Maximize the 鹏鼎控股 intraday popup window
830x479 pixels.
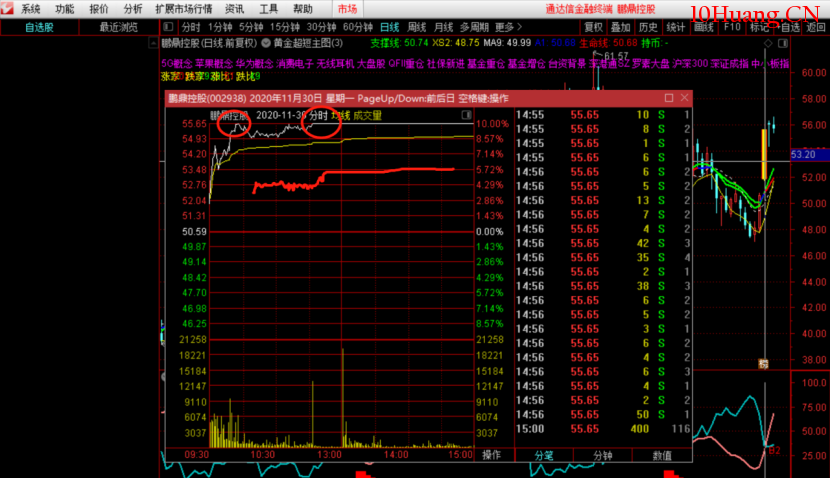(669, 98)
